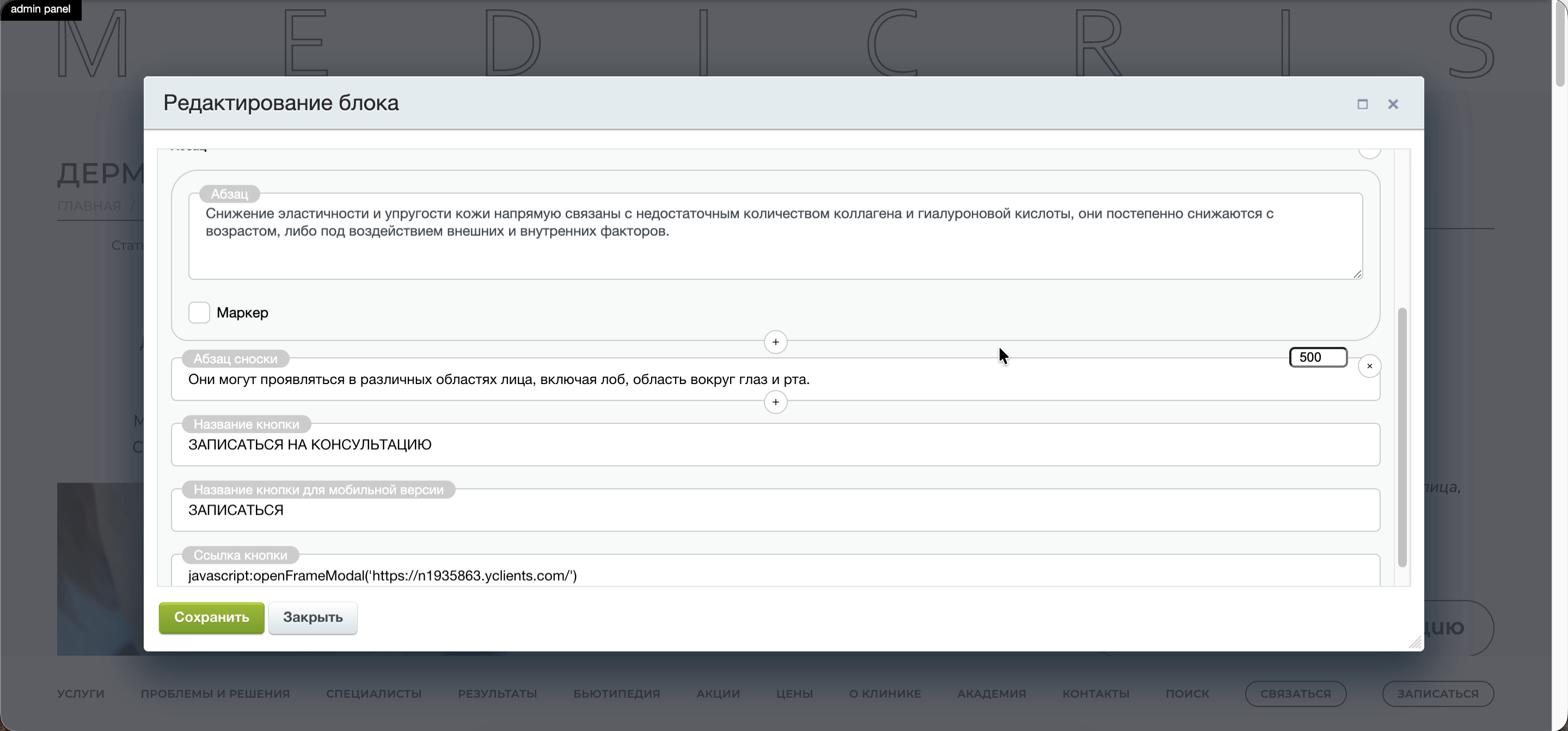Open the admin panel label

point(41,9)
